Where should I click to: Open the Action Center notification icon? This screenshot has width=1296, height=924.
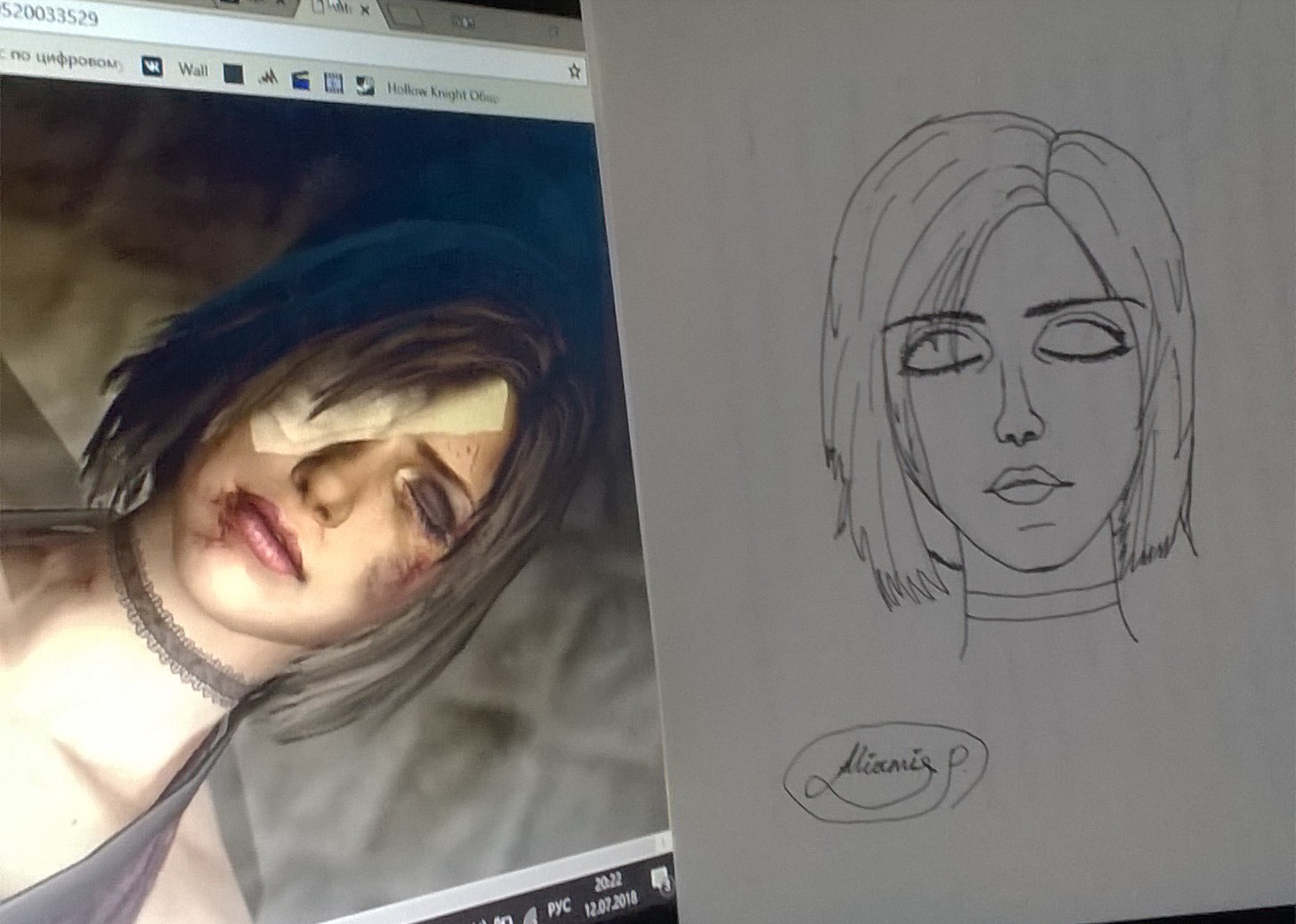660,881
